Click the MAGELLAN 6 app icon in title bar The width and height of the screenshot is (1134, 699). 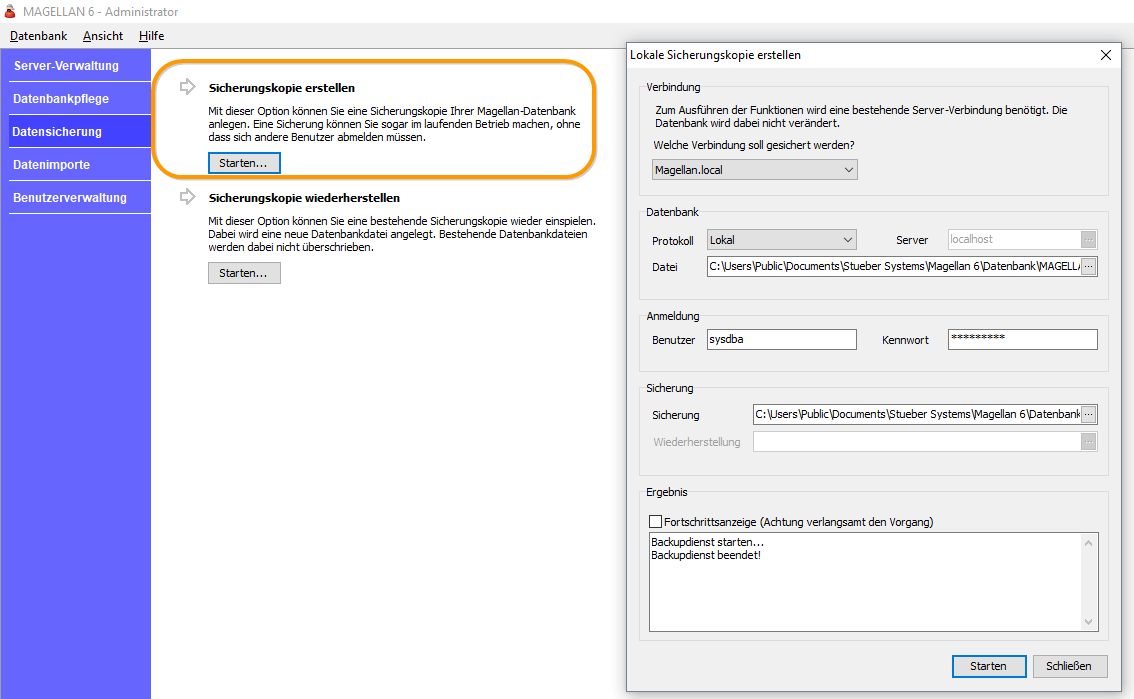tap(10, 12)
